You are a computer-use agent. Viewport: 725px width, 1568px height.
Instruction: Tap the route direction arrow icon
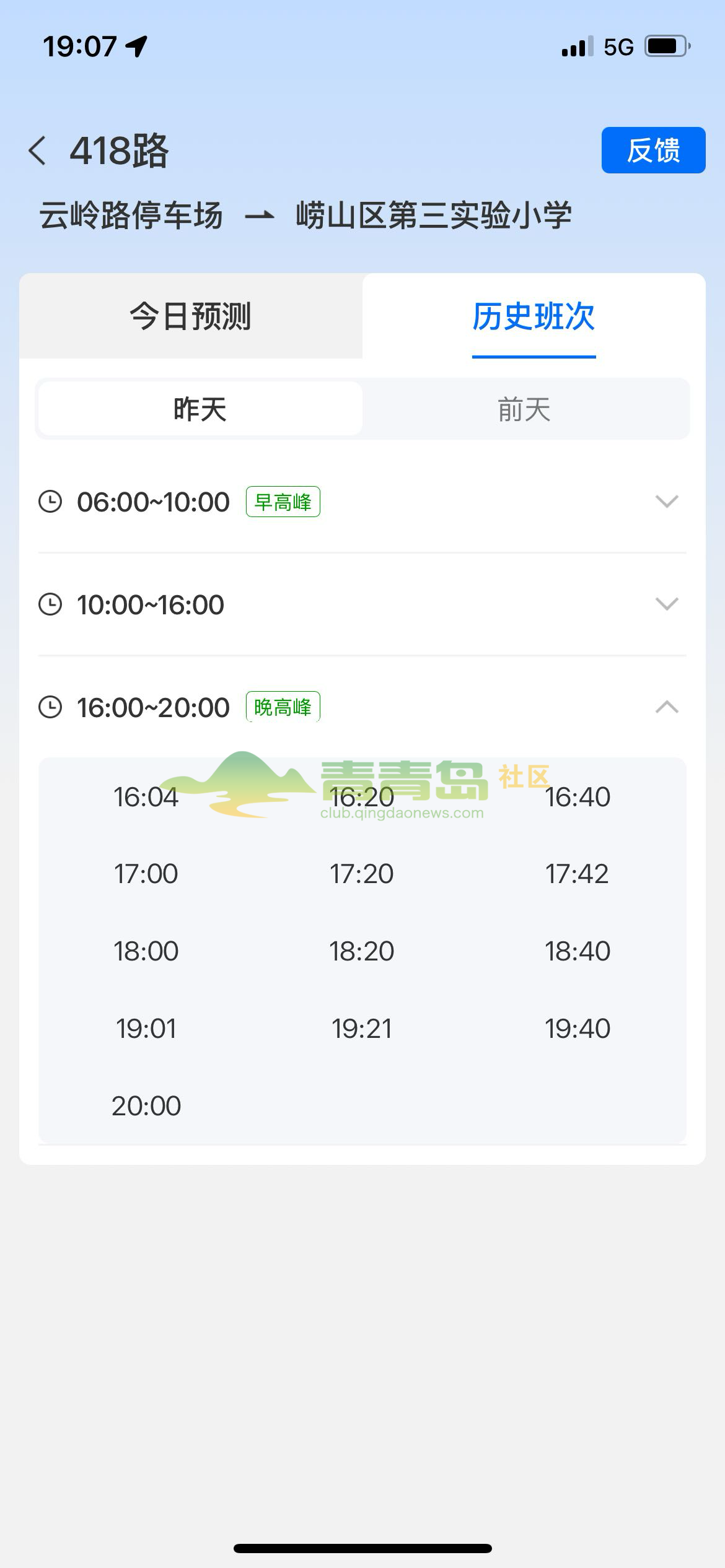[x=259, y=216]
